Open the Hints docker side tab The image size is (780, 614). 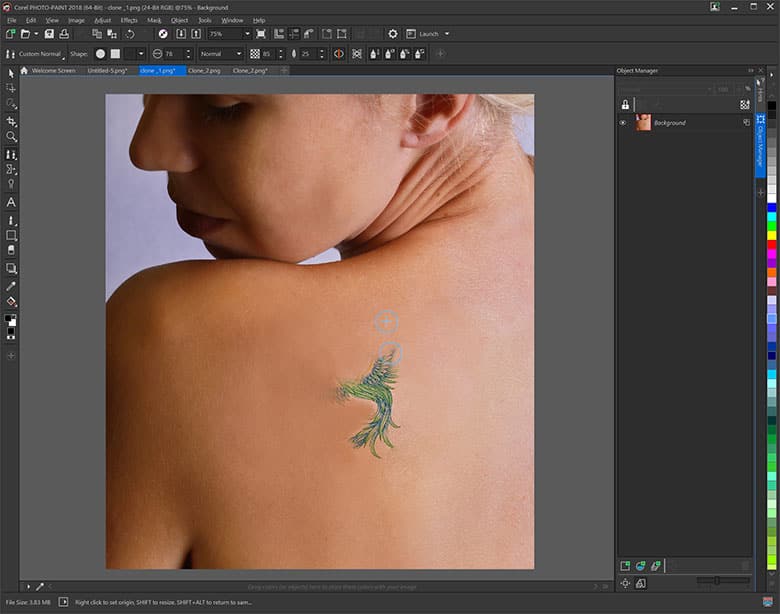[x=760, y=92]
